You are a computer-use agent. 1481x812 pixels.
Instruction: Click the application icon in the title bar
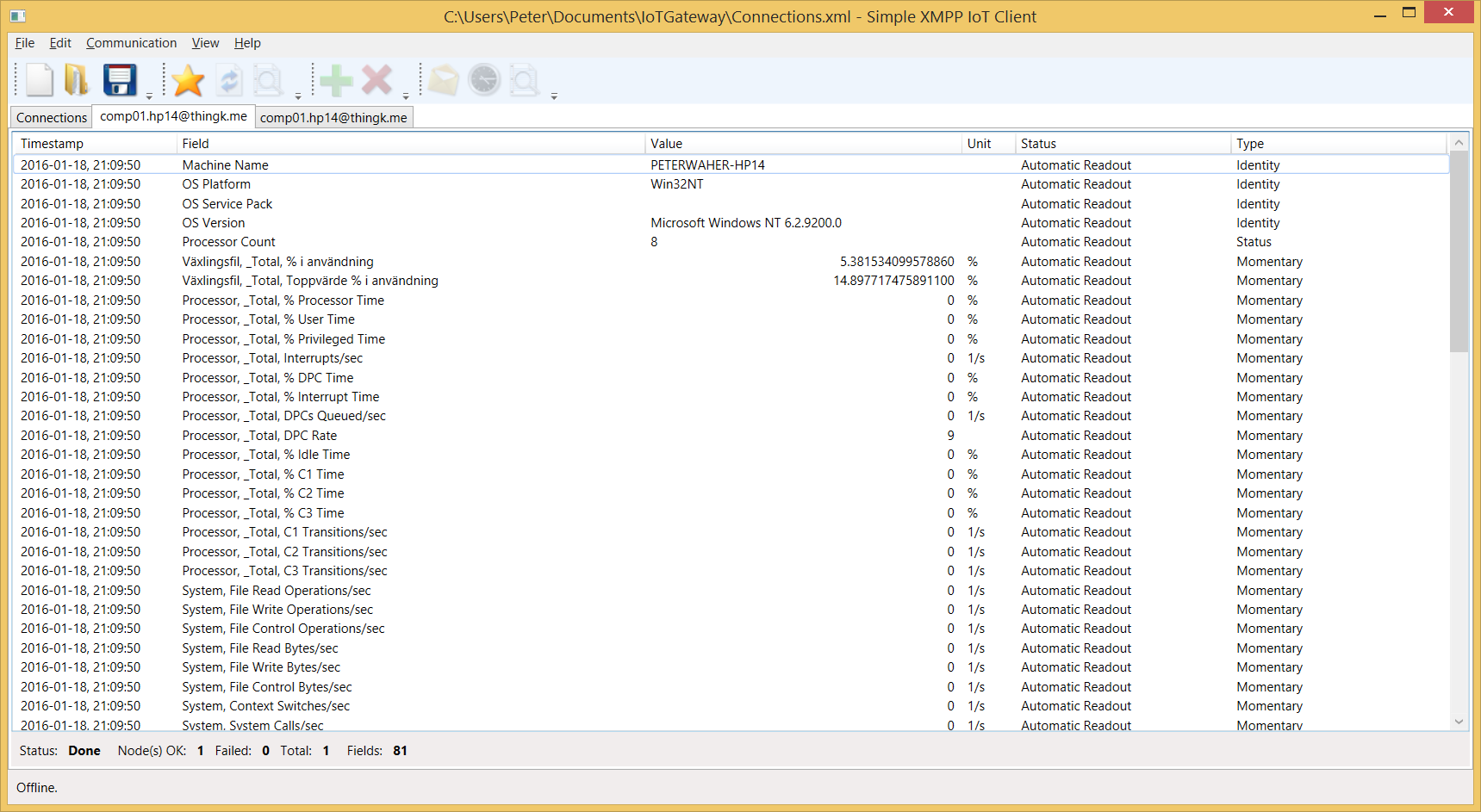coord(18,16)
